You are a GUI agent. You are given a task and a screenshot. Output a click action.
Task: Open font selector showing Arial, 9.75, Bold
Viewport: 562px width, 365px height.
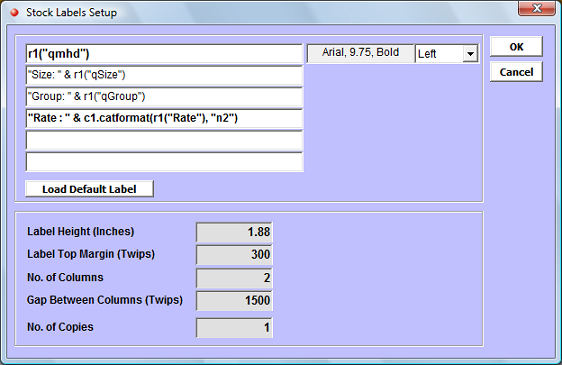coord(360,53)
